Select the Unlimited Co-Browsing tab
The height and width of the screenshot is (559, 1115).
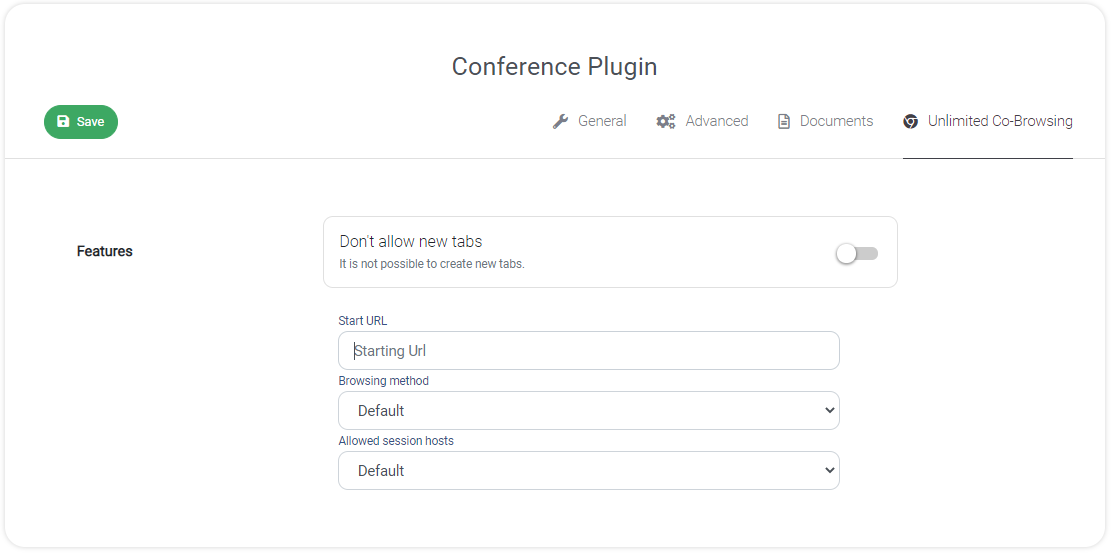pos(988,122)
